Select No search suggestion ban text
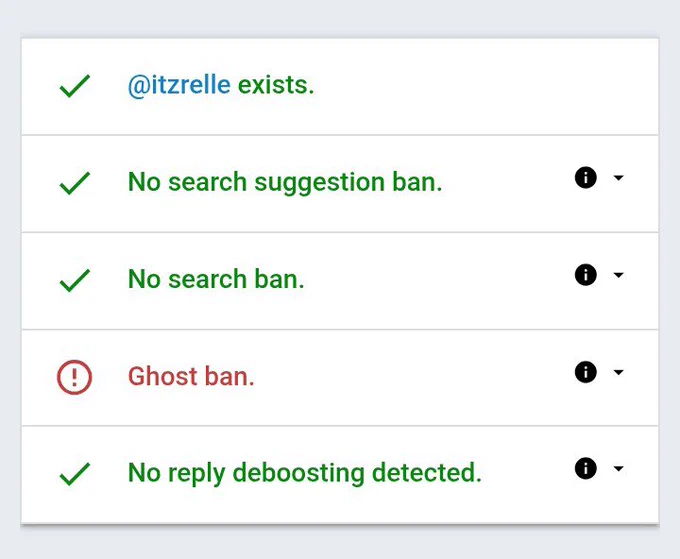Viewport: 680px width, 559px height. pyautogui.click(x=285, y=182)
